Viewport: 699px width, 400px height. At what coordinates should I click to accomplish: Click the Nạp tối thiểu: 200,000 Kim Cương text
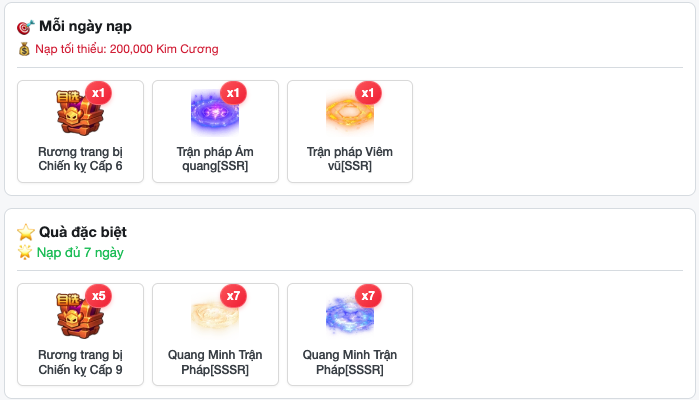127,49
